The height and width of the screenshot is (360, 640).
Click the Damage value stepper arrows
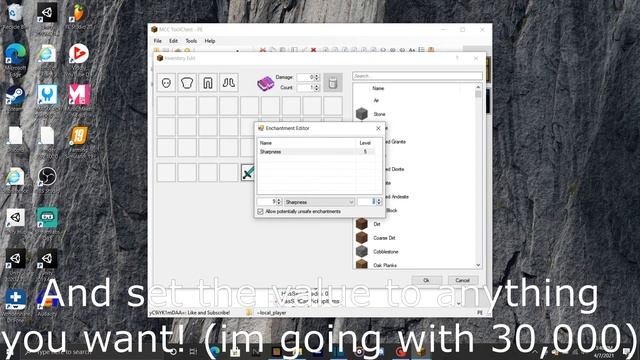[x=317, y=77]
